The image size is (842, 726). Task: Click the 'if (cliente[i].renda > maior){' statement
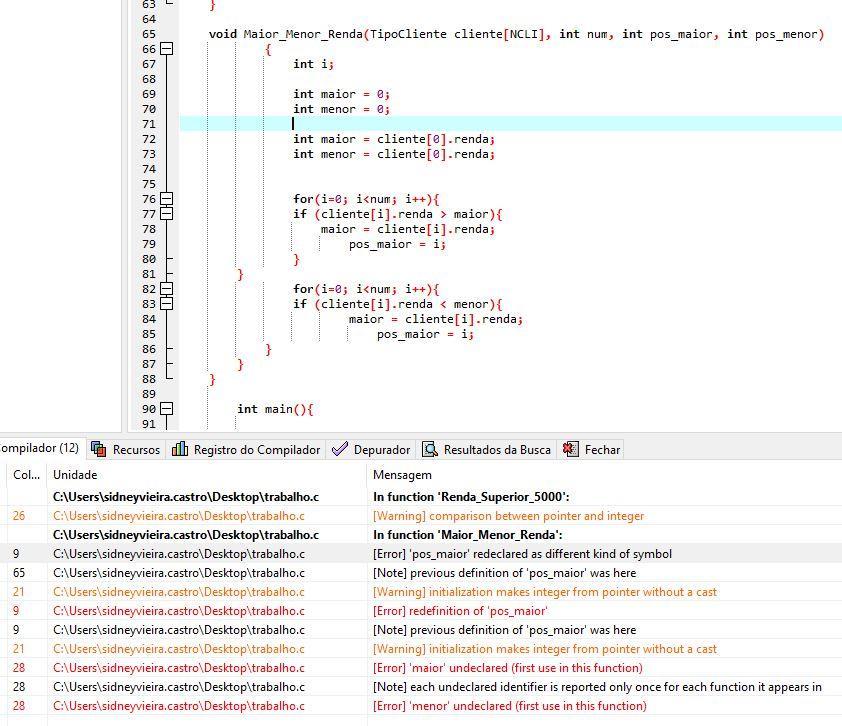[x=397, y=214]
